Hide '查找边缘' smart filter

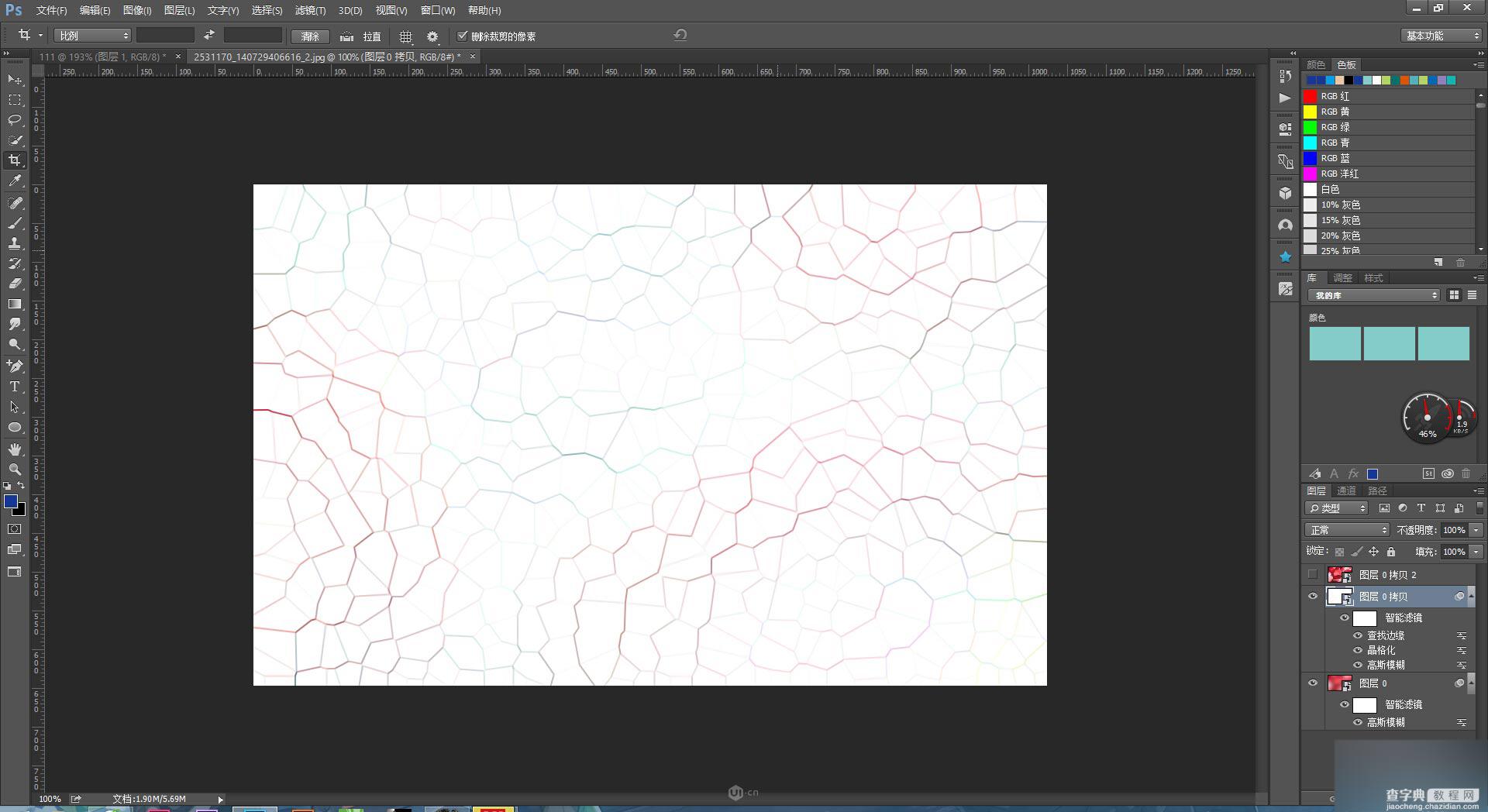1358,635
